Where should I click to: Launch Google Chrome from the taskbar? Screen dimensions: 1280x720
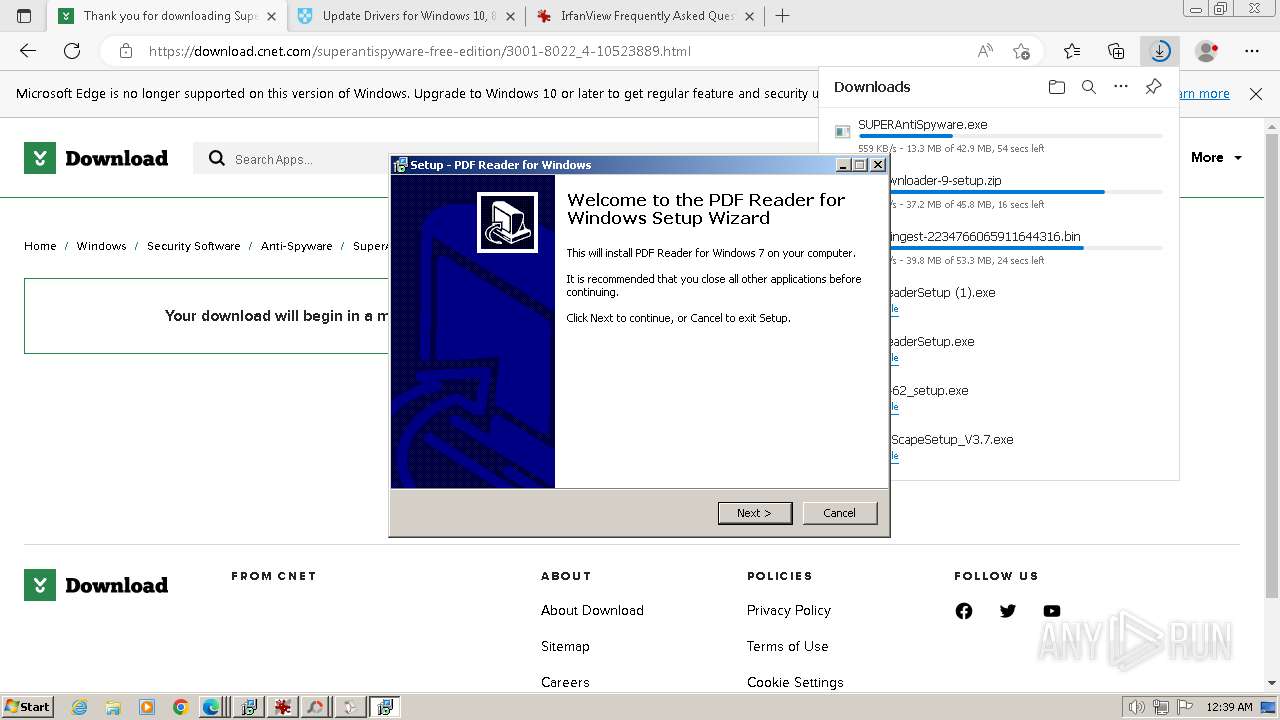(x=180, y=707)
